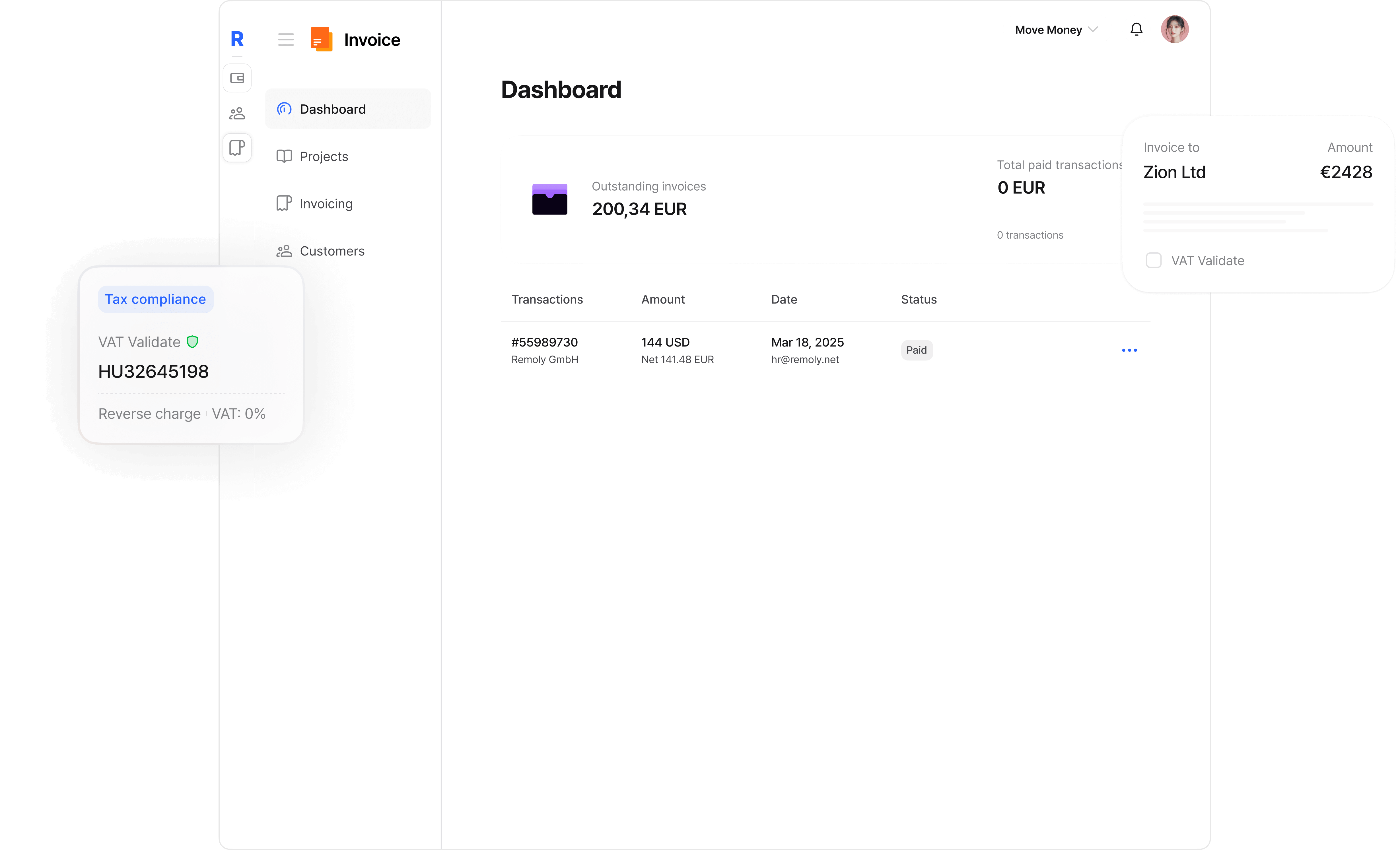Click the people icon in left rail
Screen dimensions: 1400x850
coord(237,114)
